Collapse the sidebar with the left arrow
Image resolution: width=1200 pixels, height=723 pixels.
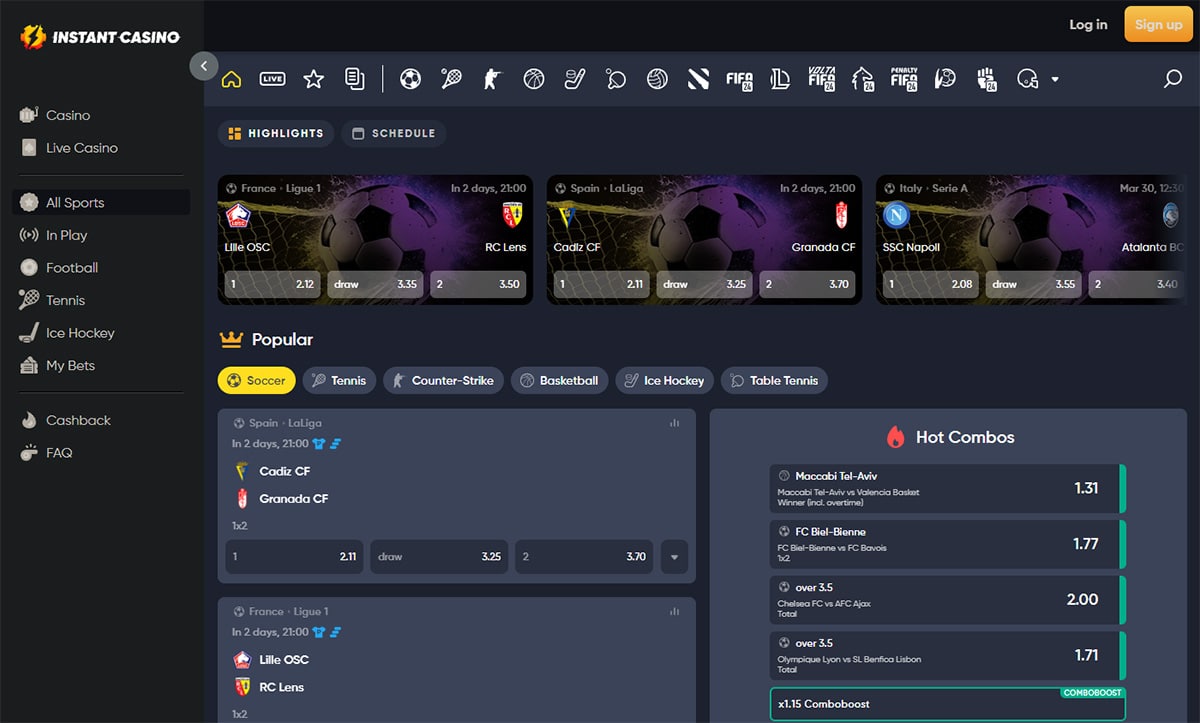203,65
